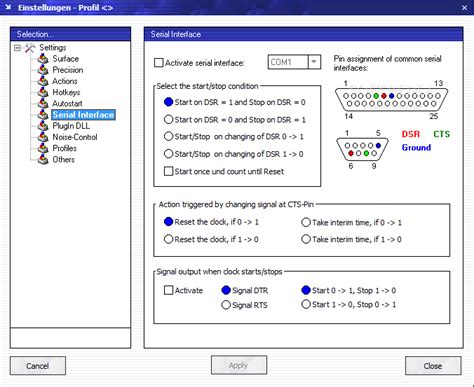Open the COM1 port dropdown arrow
This screenshot has height=387, width=474.
point(314,62)
